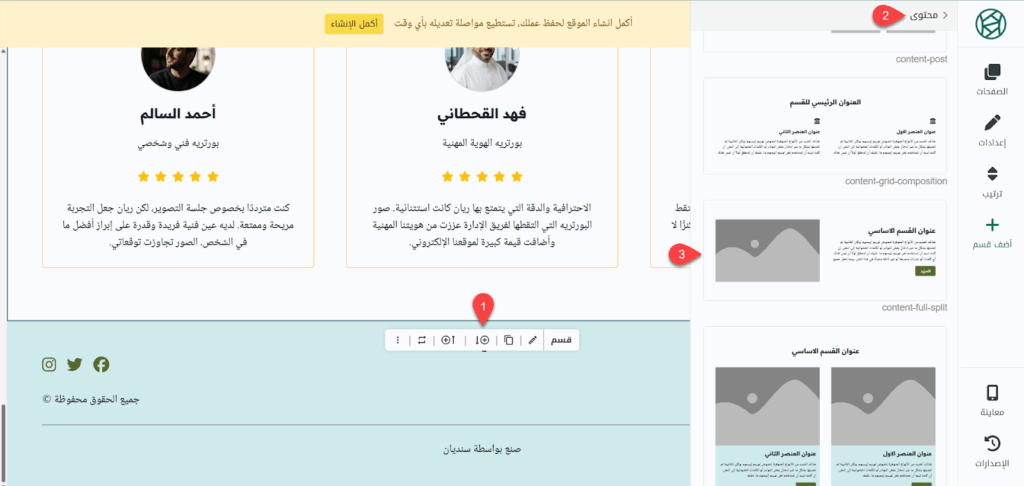This screenshot has height=486, width=1024.
Task: Select the content-grid-composition template thumbnail
Action: [825, 125]
